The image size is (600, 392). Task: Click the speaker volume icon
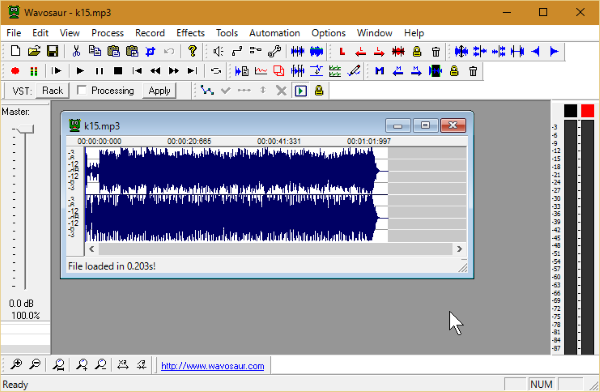(x=218, y=51)
